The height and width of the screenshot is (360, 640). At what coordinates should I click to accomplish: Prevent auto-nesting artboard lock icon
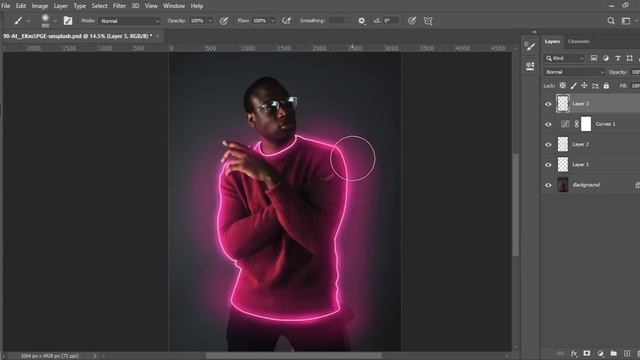click(x=595, y=85)
